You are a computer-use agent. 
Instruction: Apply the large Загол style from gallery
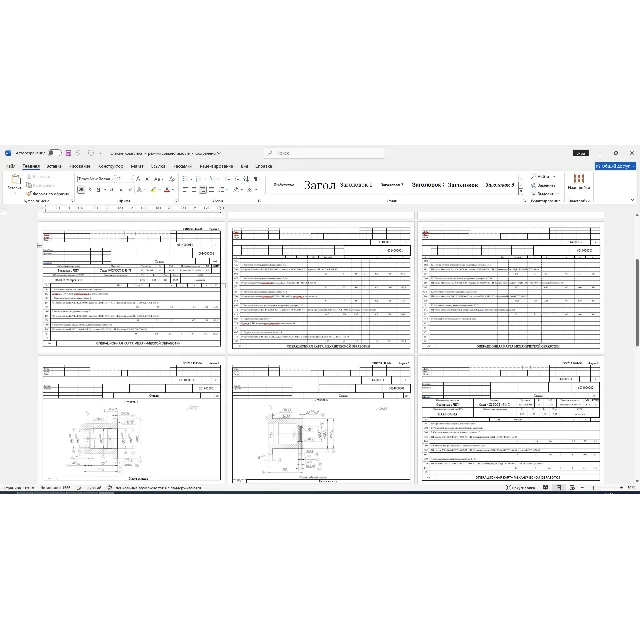[320, 185]
